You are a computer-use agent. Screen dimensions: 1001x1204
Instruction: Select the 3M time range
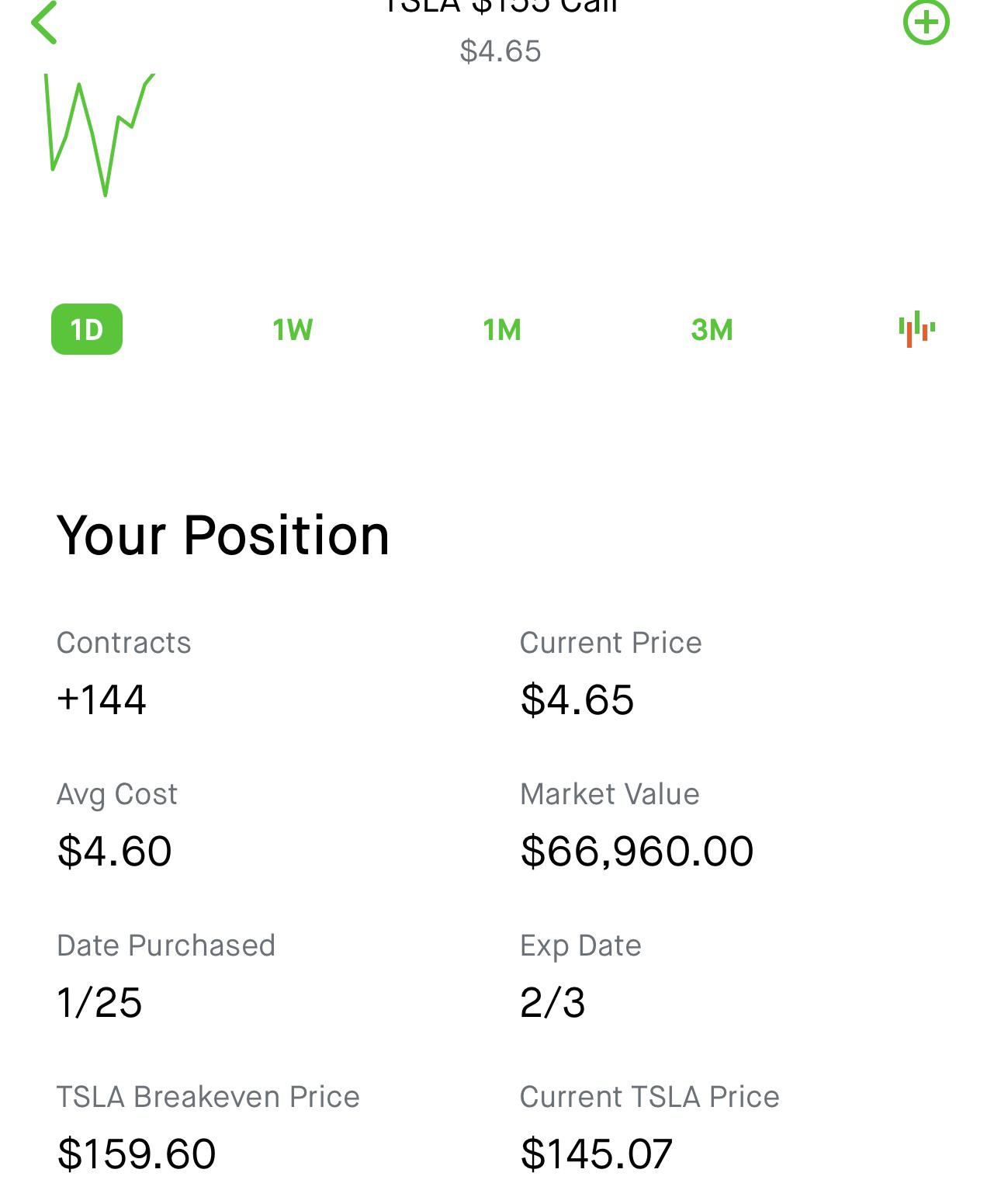pos(712,330)
